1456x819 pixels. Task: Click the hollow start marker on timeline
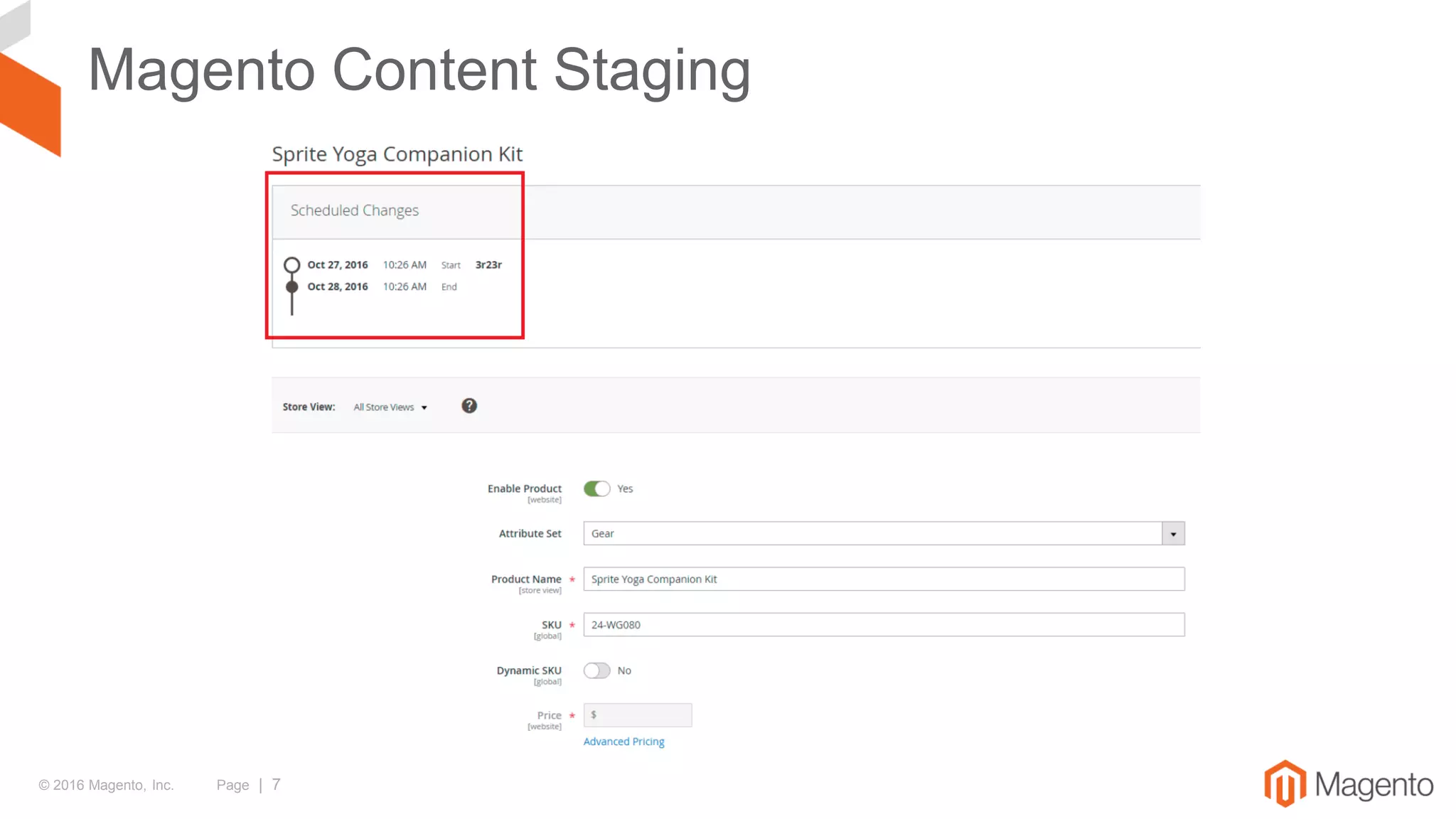point(291,265)
